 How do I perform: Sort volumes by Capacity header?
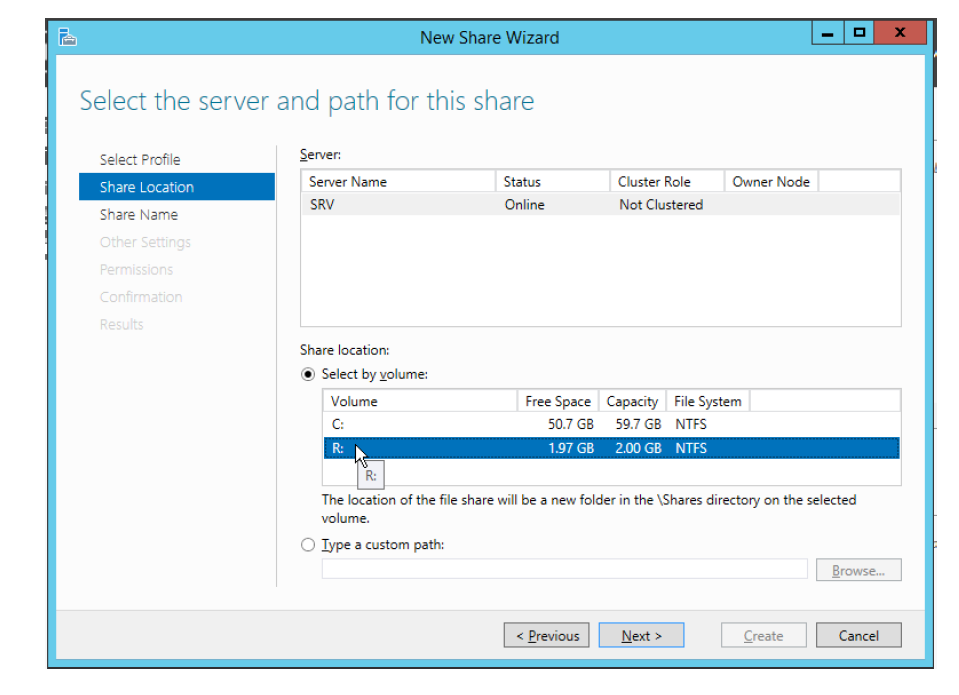pos(632,401)
